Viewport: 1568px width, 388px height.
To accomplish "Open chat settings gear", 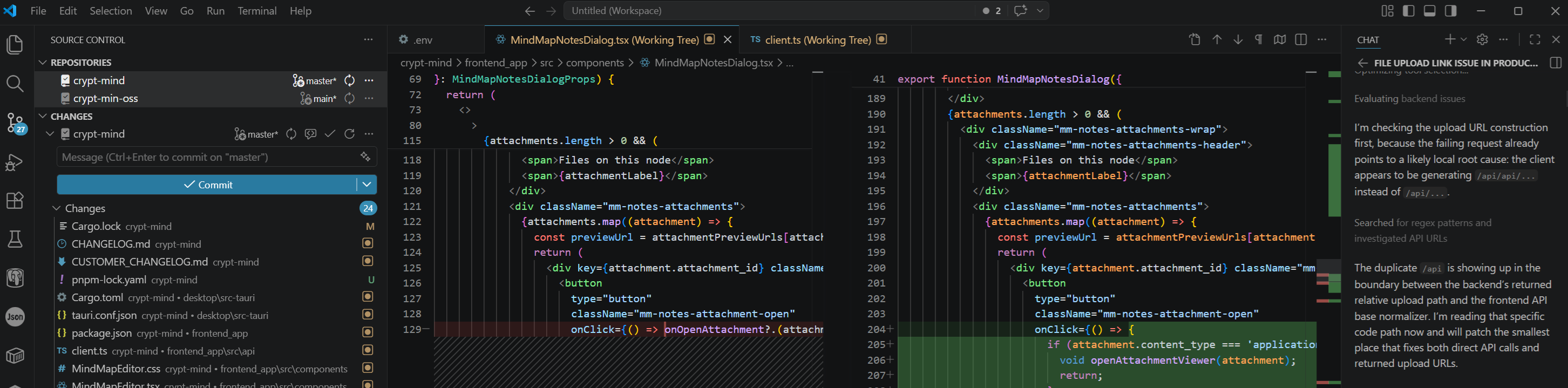I will (x=1482, y=39).
